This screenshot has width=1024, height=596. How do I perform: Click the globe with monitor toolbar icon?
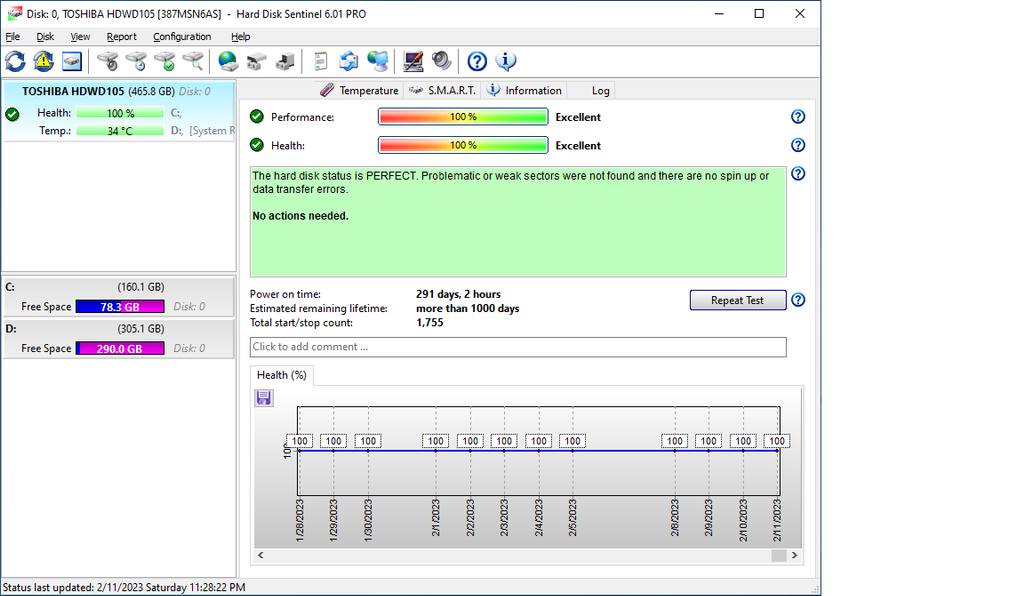377,61
